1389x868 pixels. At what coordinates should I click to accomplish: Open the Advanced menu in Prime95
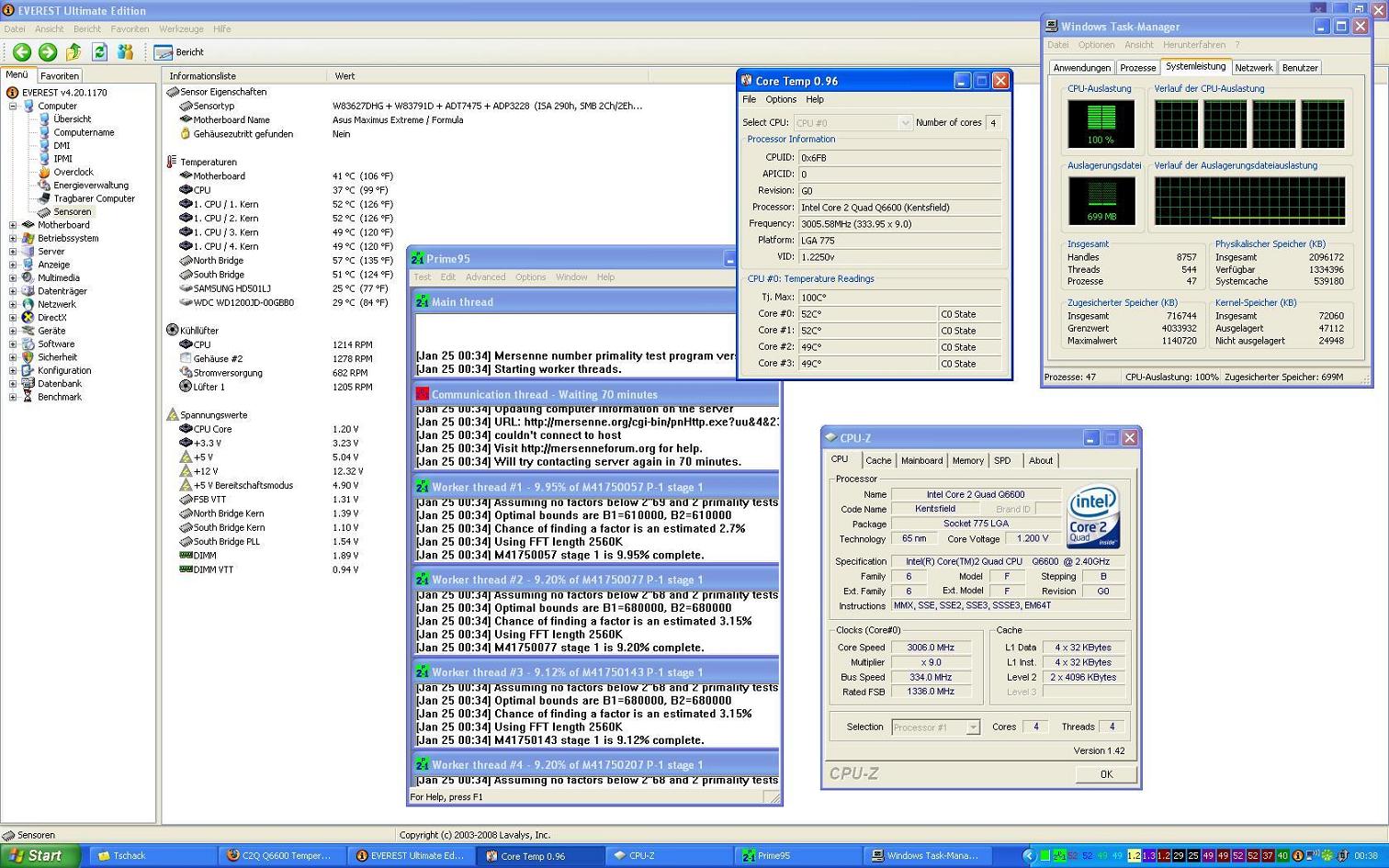(x=485, y=277)
